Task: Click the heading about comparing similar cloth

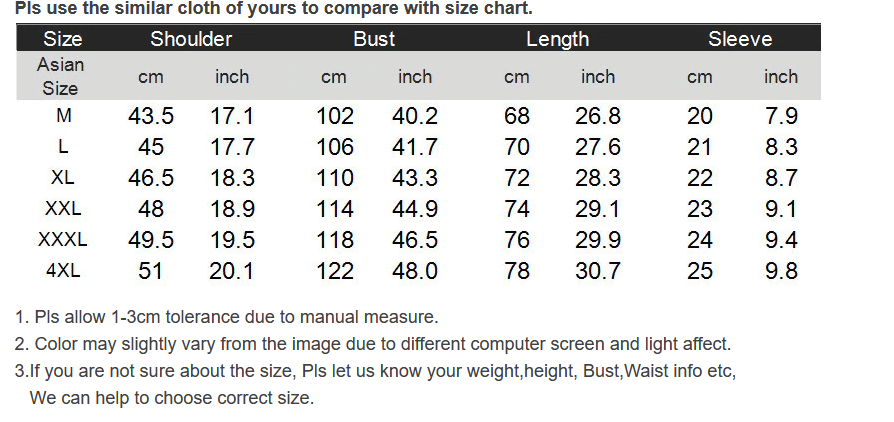Action: tap(273, 9)
